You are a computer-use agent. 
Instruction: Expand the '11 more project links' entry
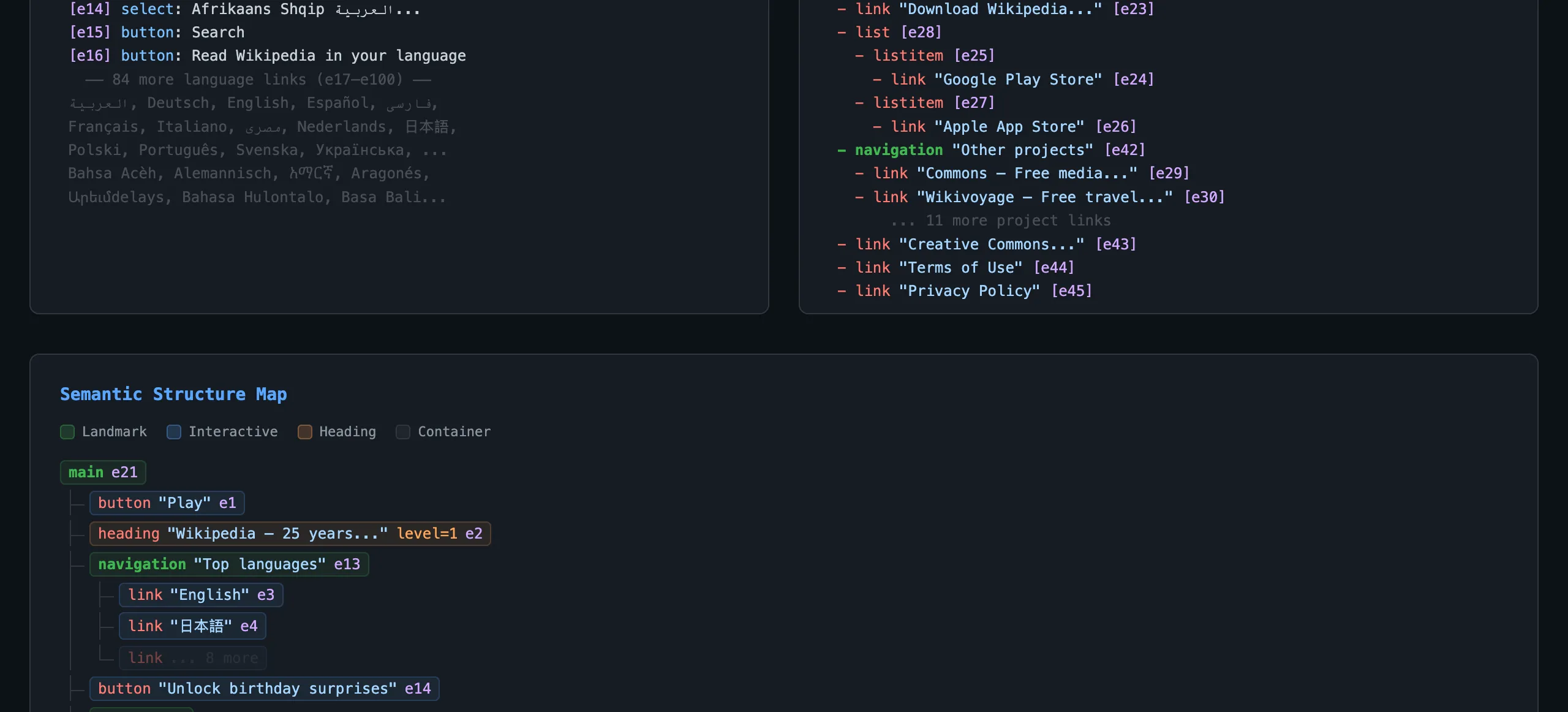(1018, 220)
